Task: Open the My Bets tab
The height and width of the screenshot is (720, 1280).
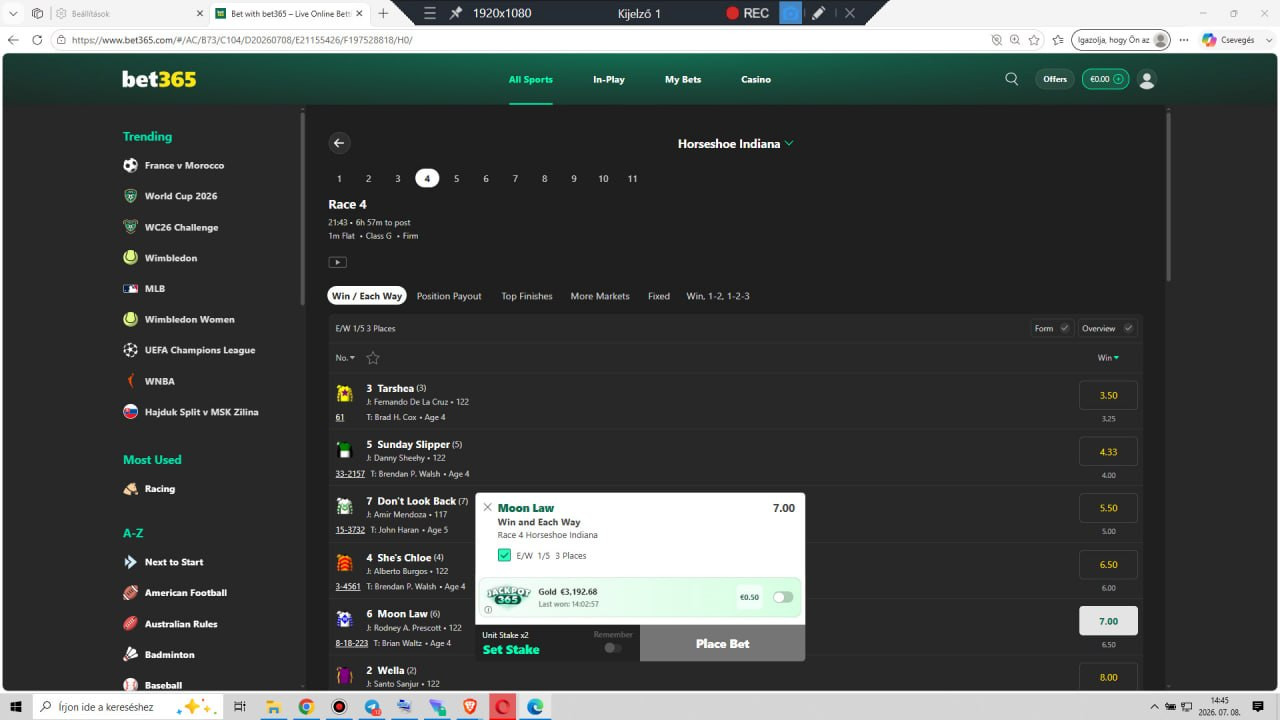Action: pos(683,79)
